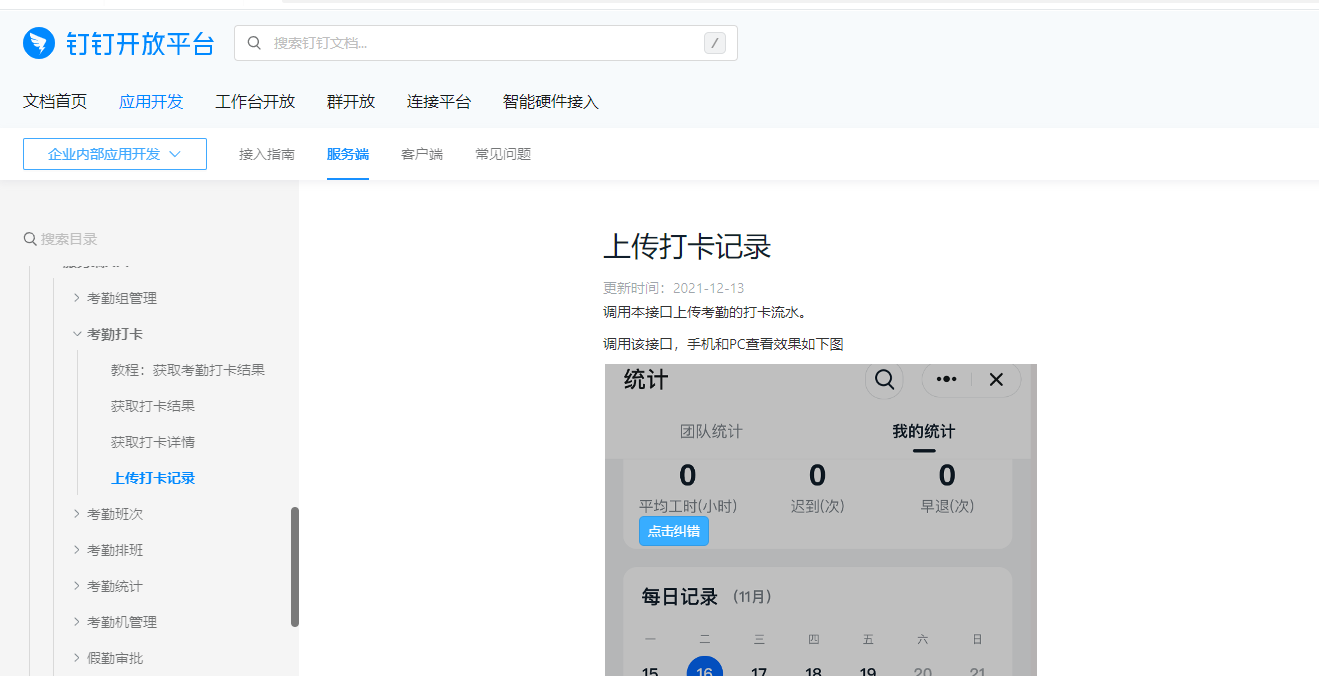1319x676 pixels.
Task: Click the search icon inside the statistics screenshot
Action: coord(884,380)
